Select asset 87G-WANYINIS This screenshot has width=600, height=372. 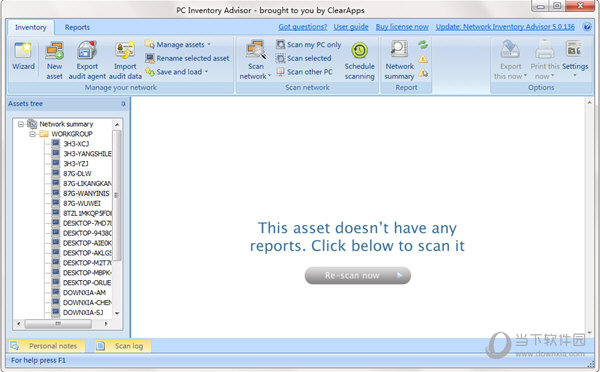86,194
